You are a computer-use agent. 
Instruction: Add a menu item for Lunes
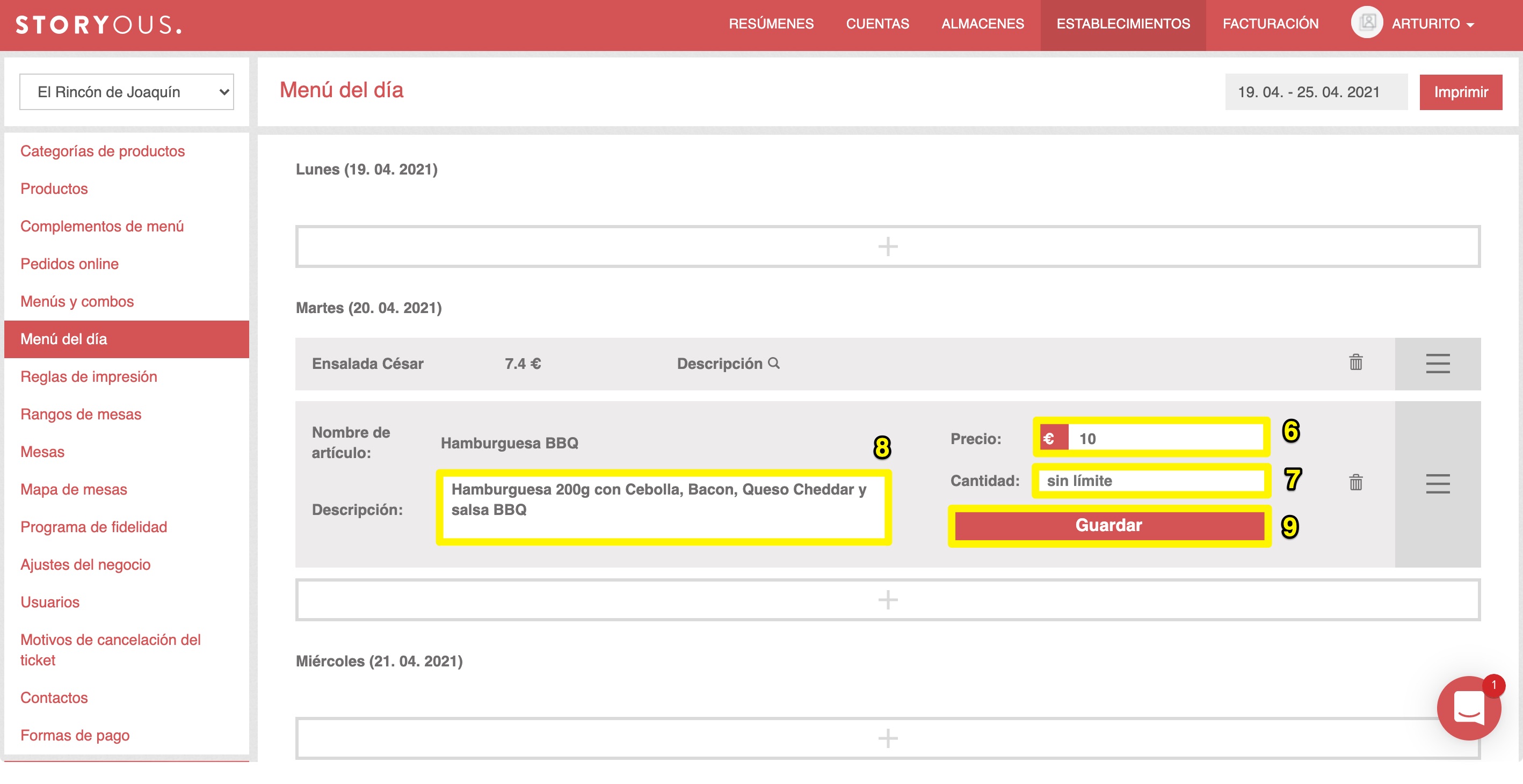887,246
